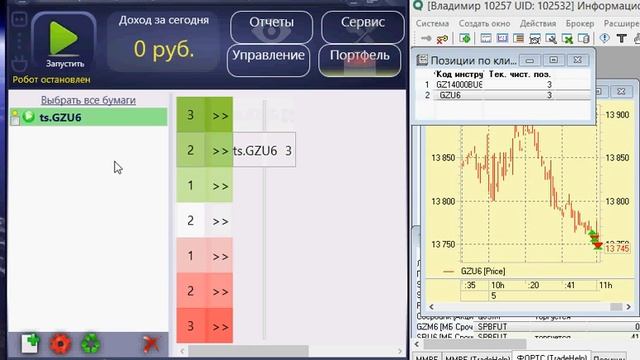This screenshot has width=640, height=360.
Task: Click the chart horizontal scrollbar thumb
Action: pyautogui.click(x=616, y=307)
